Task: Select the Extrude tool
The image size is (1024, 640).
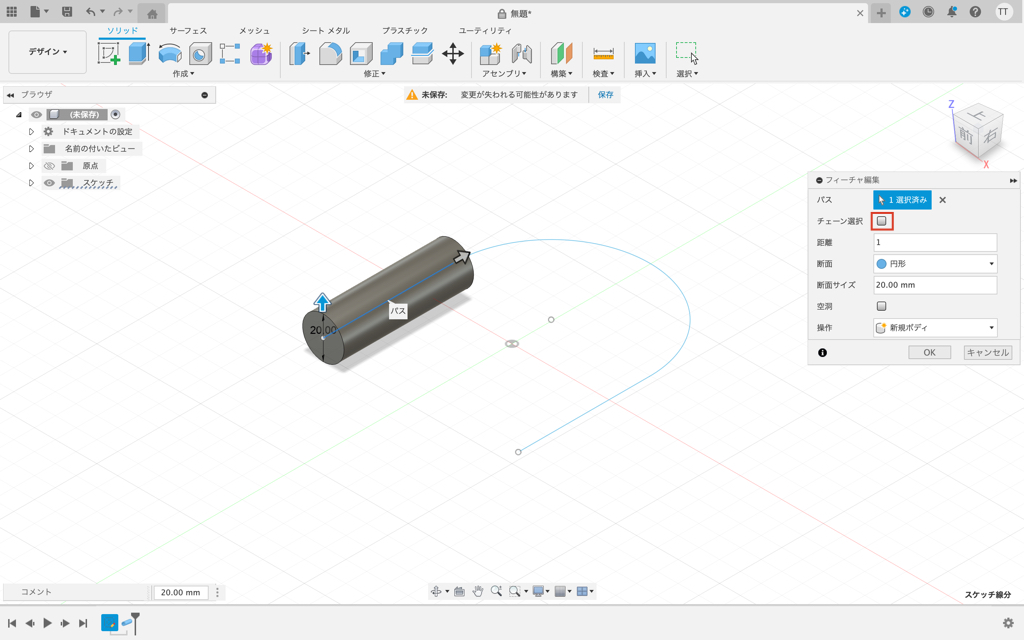Action: (x=138, y=54)
